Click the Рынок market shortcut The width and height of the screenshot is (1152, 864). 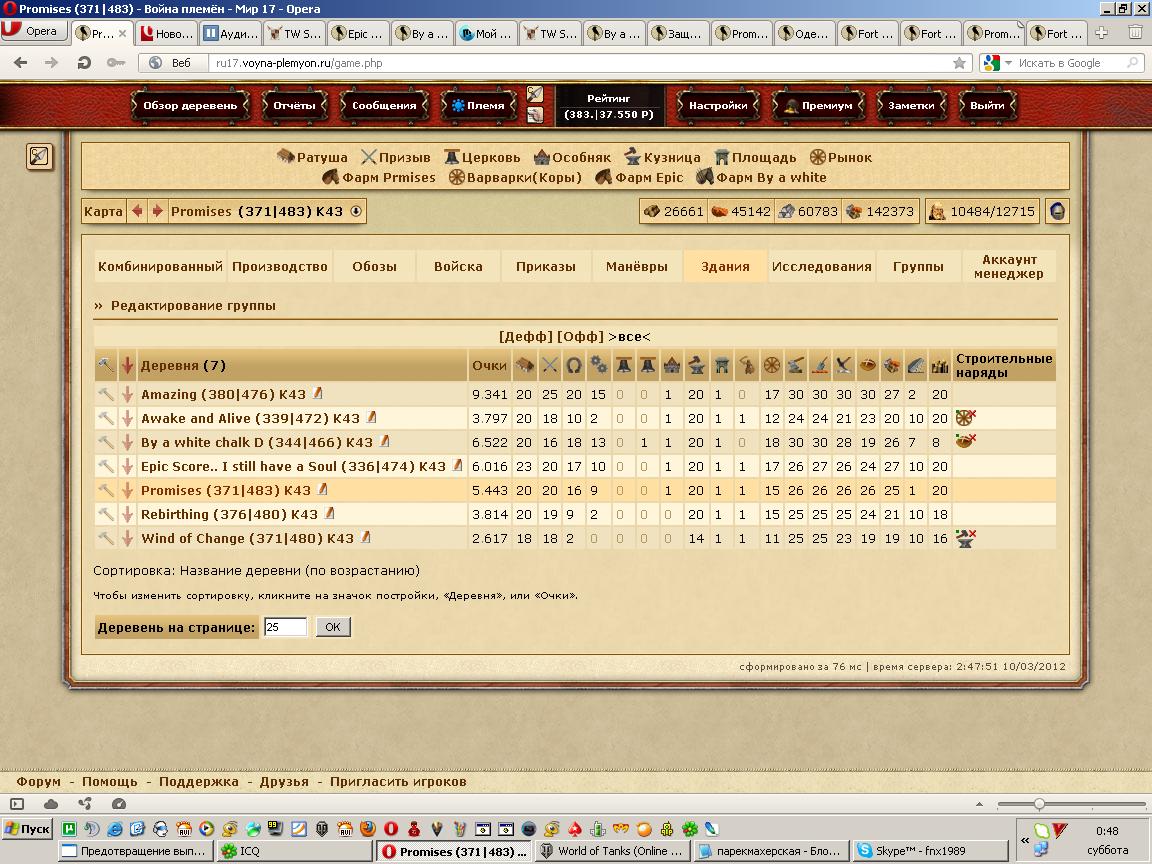pos(840,157)
